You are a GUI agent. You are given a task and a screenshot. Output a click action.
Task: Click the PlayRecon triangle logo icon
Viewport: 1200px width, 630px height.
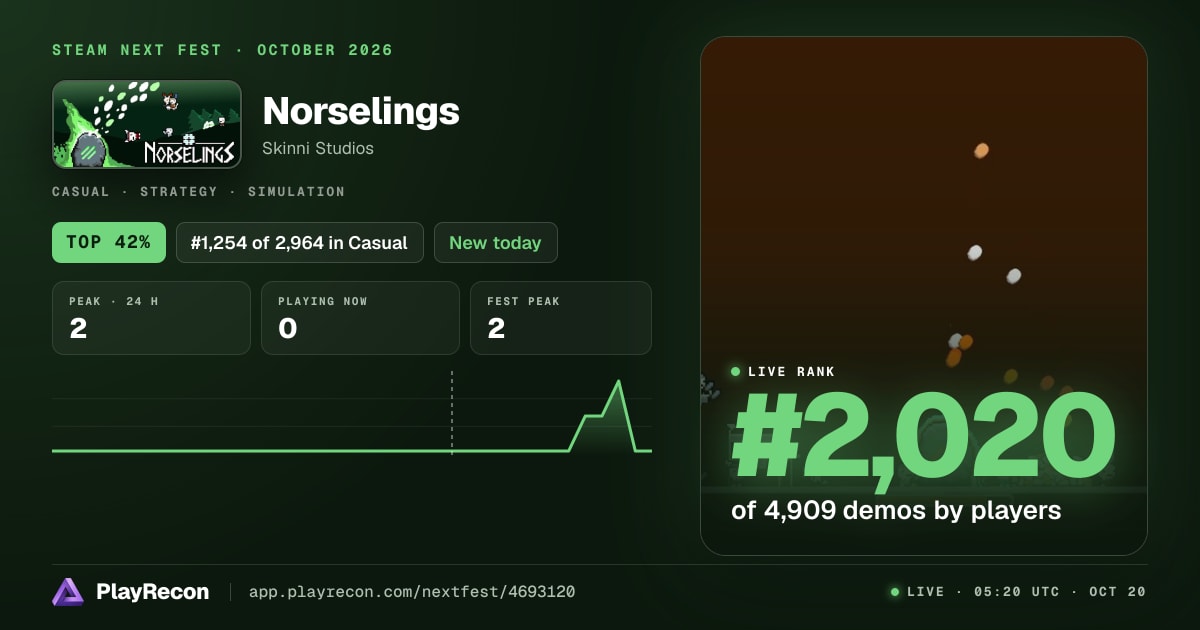[x=68, y=592]
